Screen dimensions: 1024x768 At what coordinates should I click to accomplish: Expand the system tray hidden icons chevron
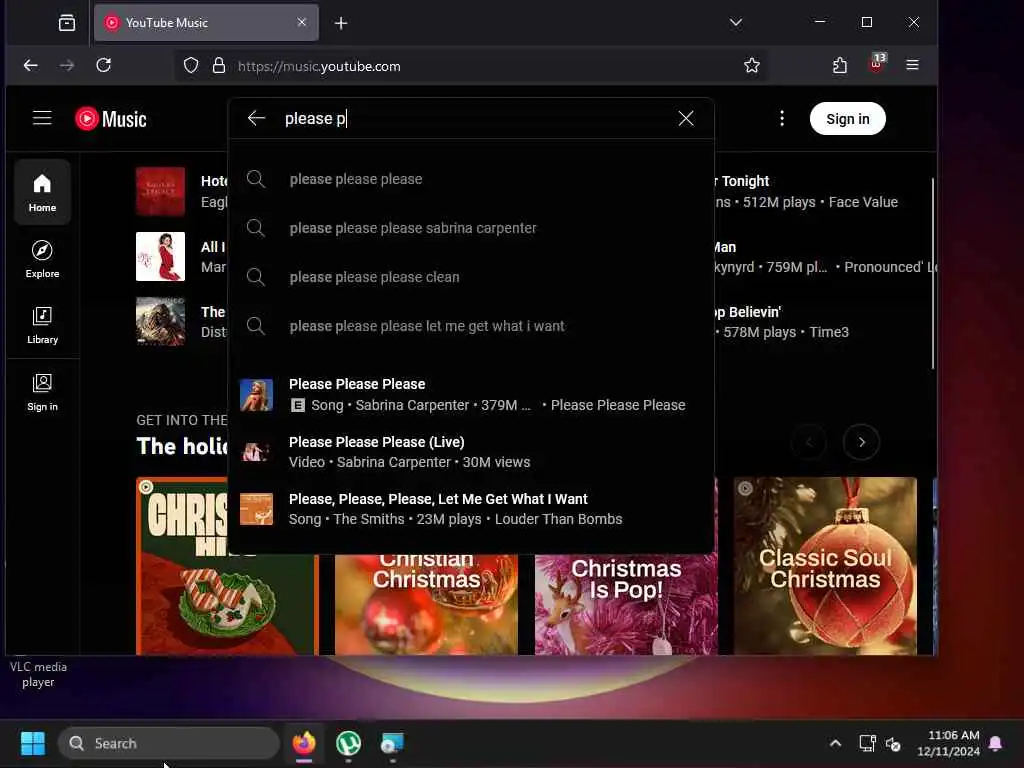[835, 743]
